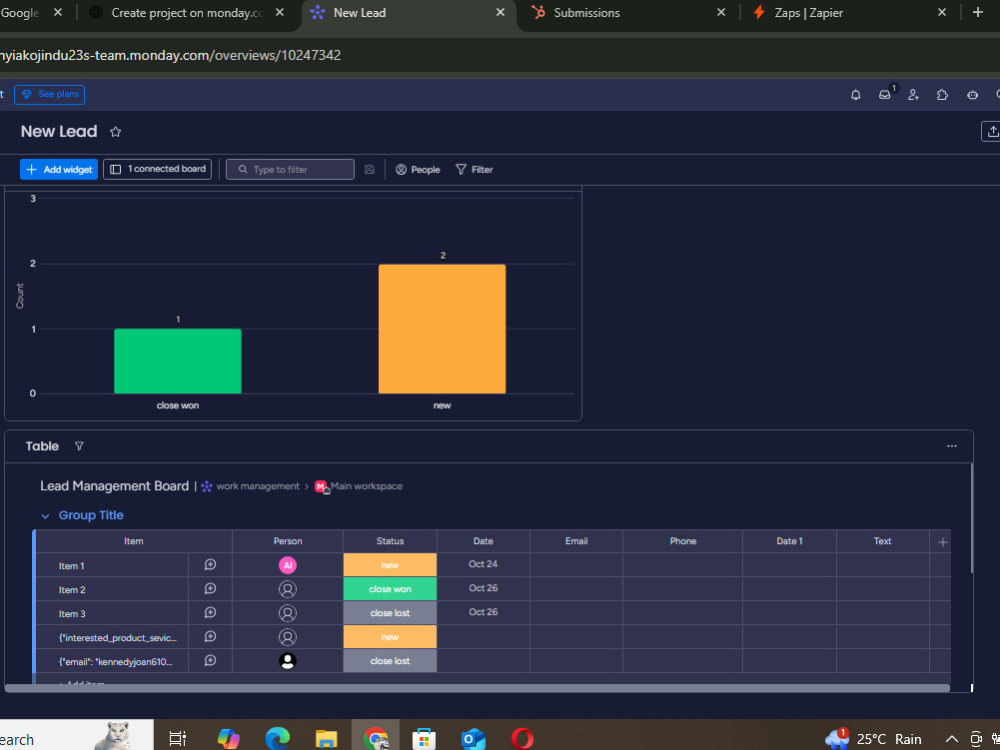Click the work management logo icon
The height and width of the screenshot is (750, 1000).
[x=206, y=487]
